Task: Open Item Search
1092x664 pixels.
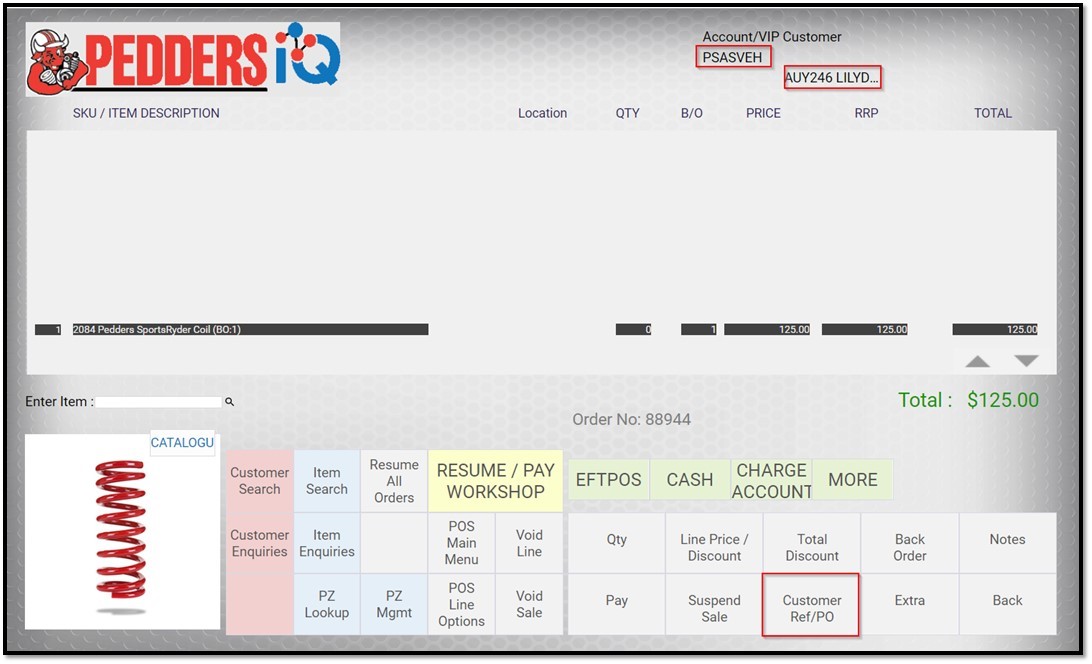Action: pyautogui.click(x=327, y=481)
